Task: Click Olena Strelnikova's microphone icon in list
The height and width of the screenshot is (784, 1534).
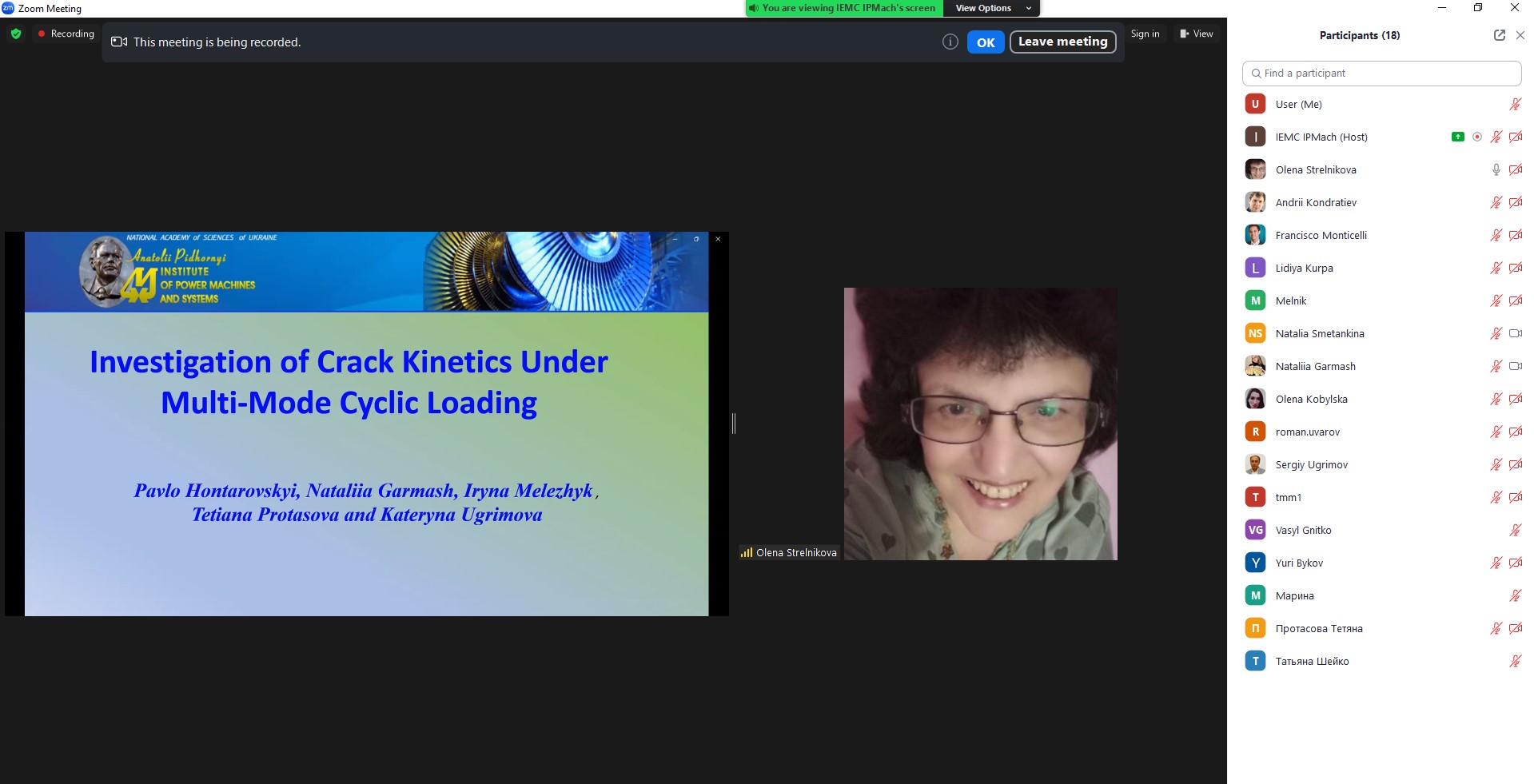Action: [x=1496, y=169]
